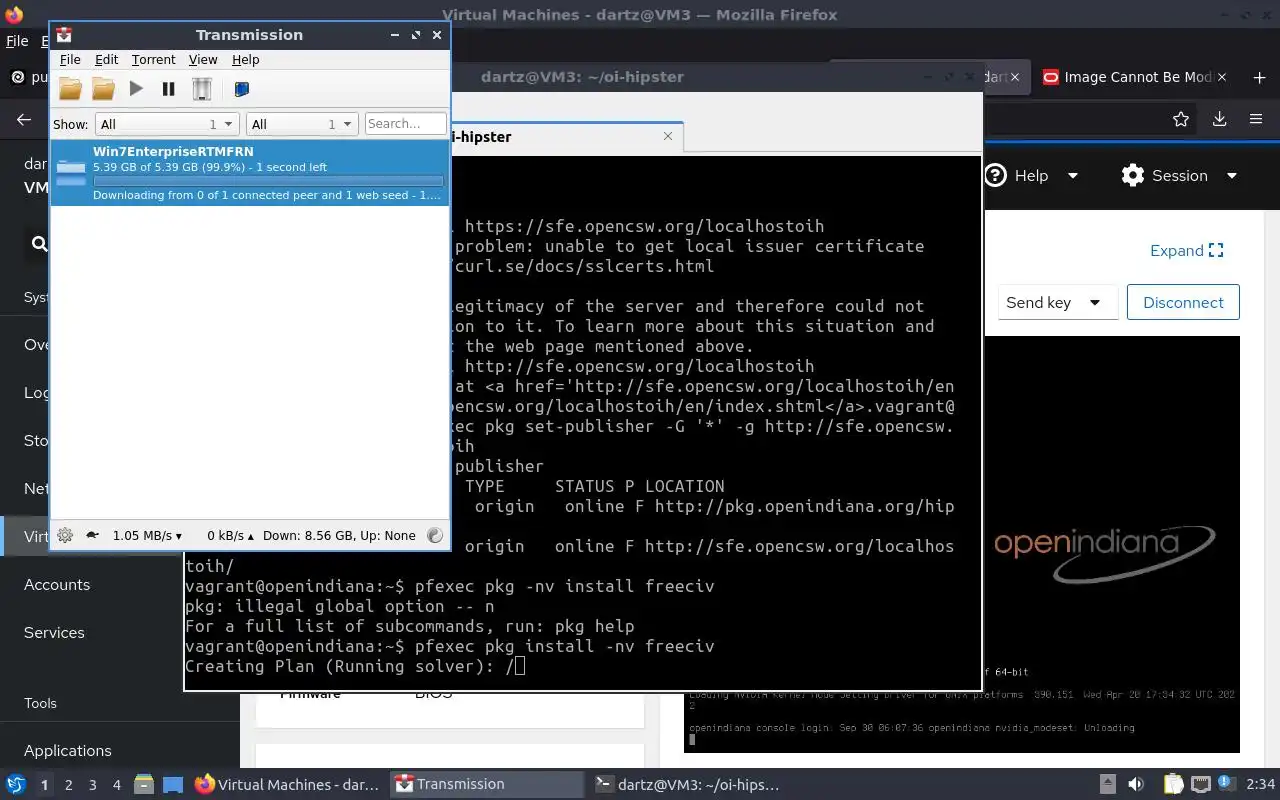This screenshot has height=800, width=1280.
Task: Click the notification tray icon near clock
Action: (x=1228, y=785)
